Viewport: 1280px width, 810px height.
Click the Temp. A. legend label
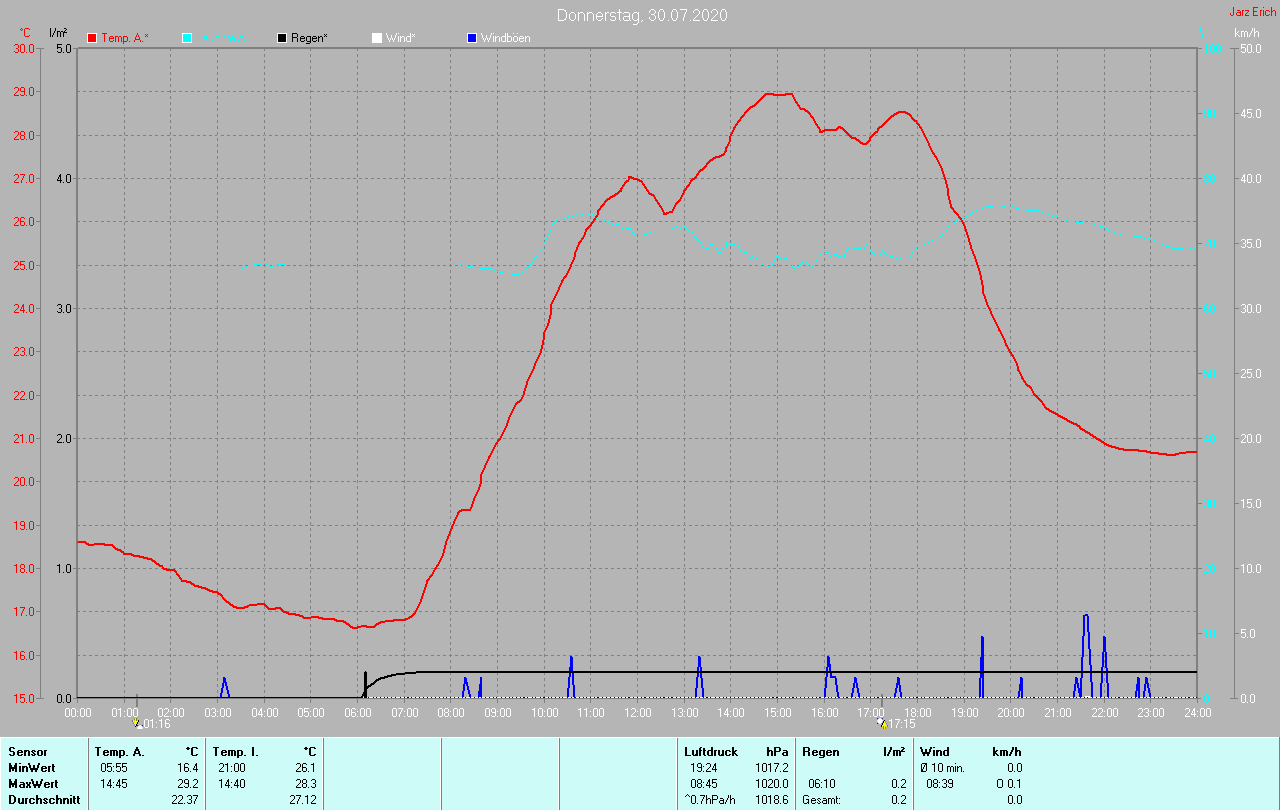click(x=124, y=38)
